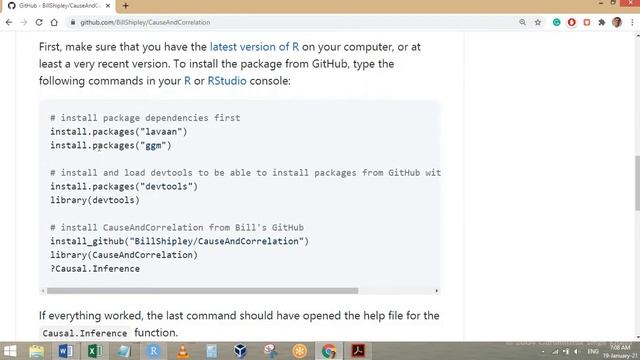Open Microsoft Word from the taskbar
The height and width of the screenshot is (360, 640).
[65, 351]
